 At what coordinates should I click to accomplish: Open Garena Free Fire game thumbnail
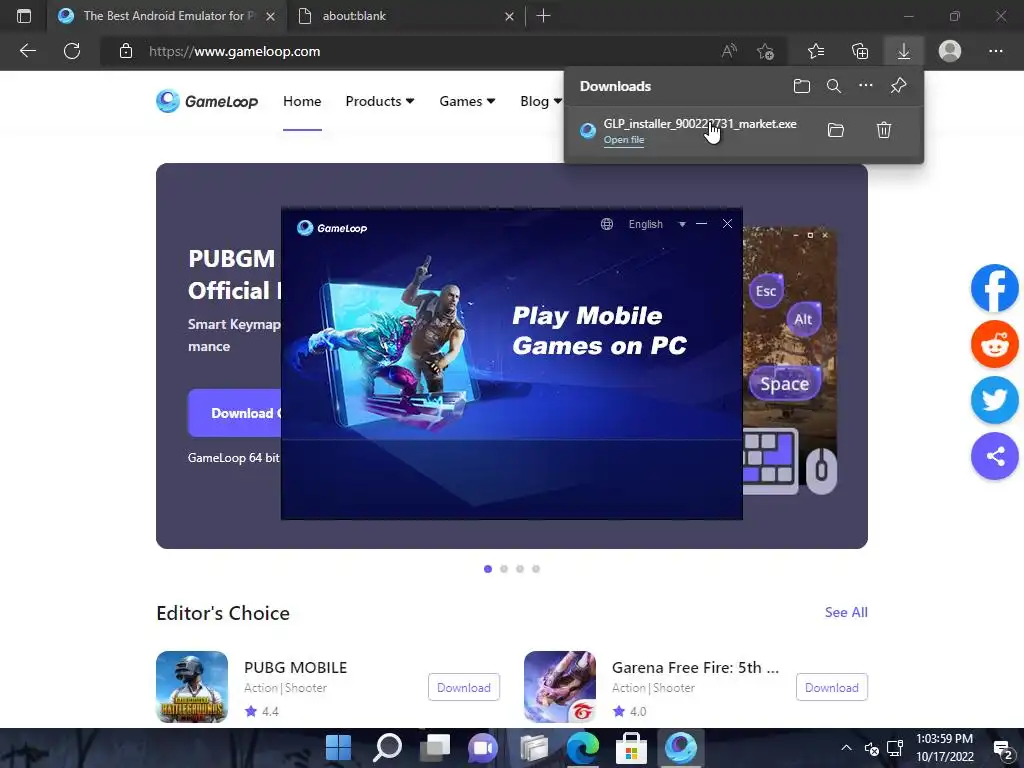560,686
